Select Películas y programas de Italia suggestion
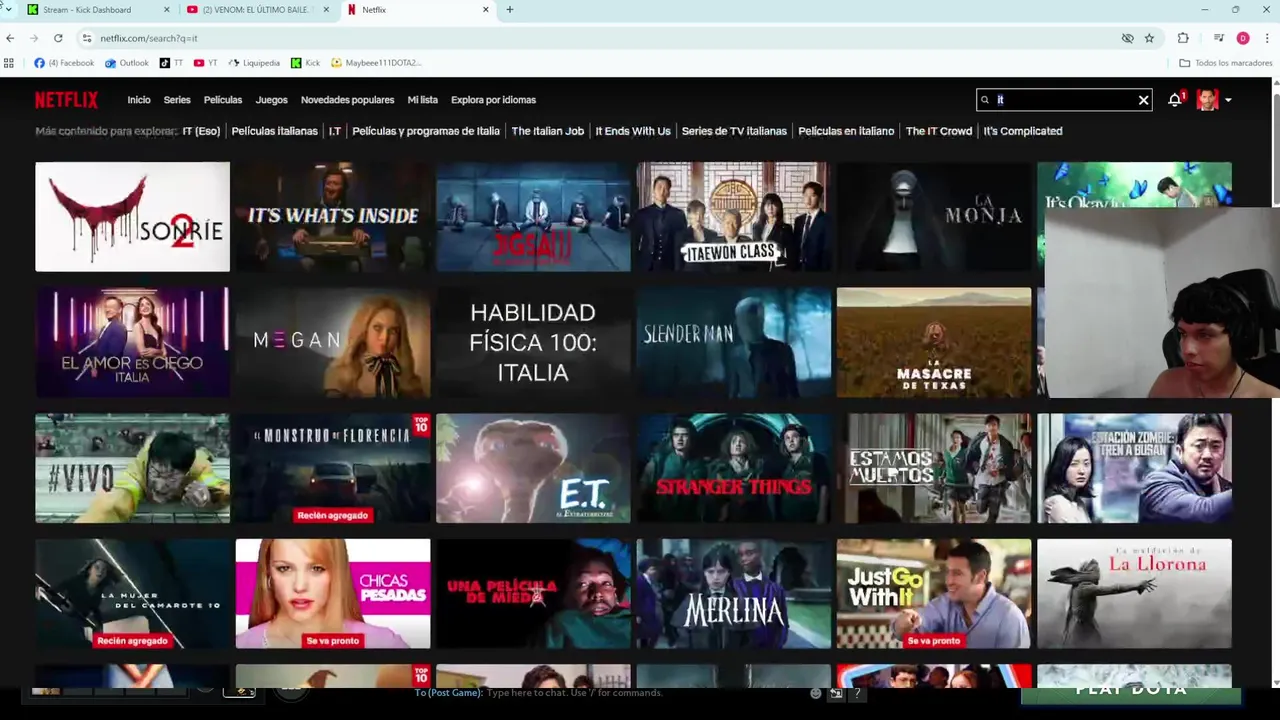Image resolution: width=1280 pixels, height=720 pixels. [x=425, y=131]
